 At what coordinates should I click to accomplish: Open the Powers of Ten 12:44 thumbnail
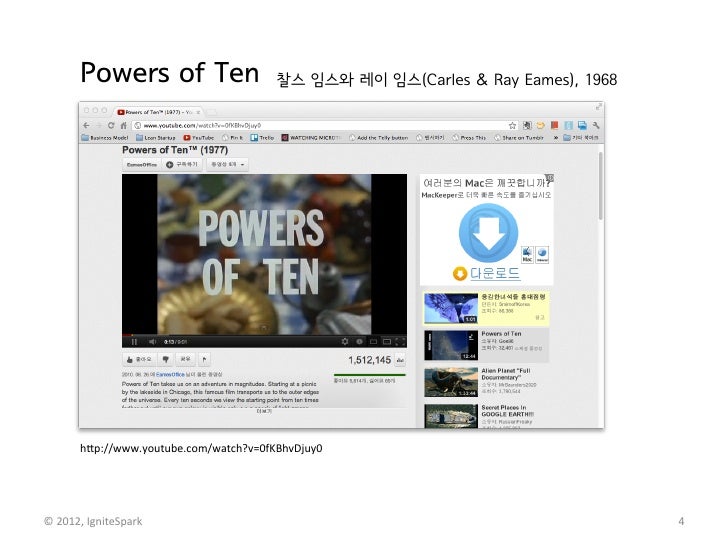click(x=451, y=345)
